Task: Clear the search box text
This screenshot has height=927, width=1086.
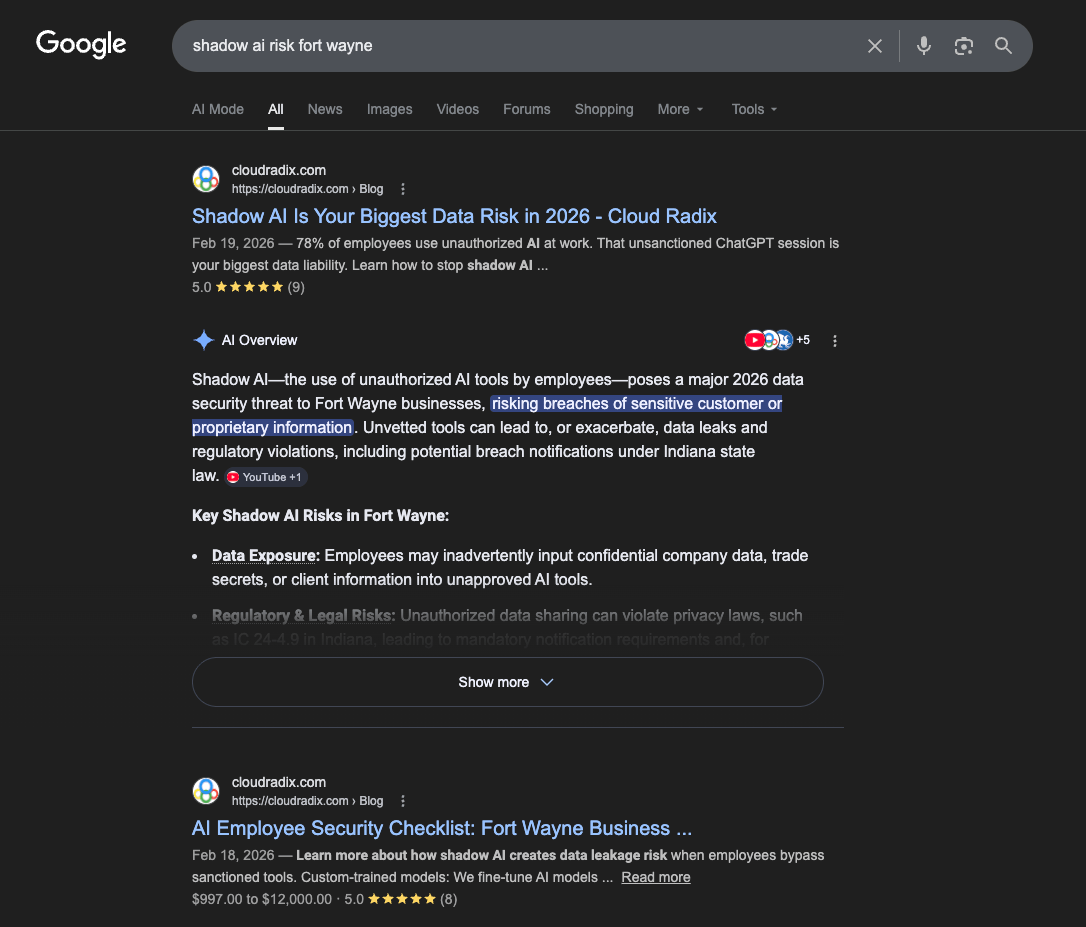Action: [x=875, y=46]
